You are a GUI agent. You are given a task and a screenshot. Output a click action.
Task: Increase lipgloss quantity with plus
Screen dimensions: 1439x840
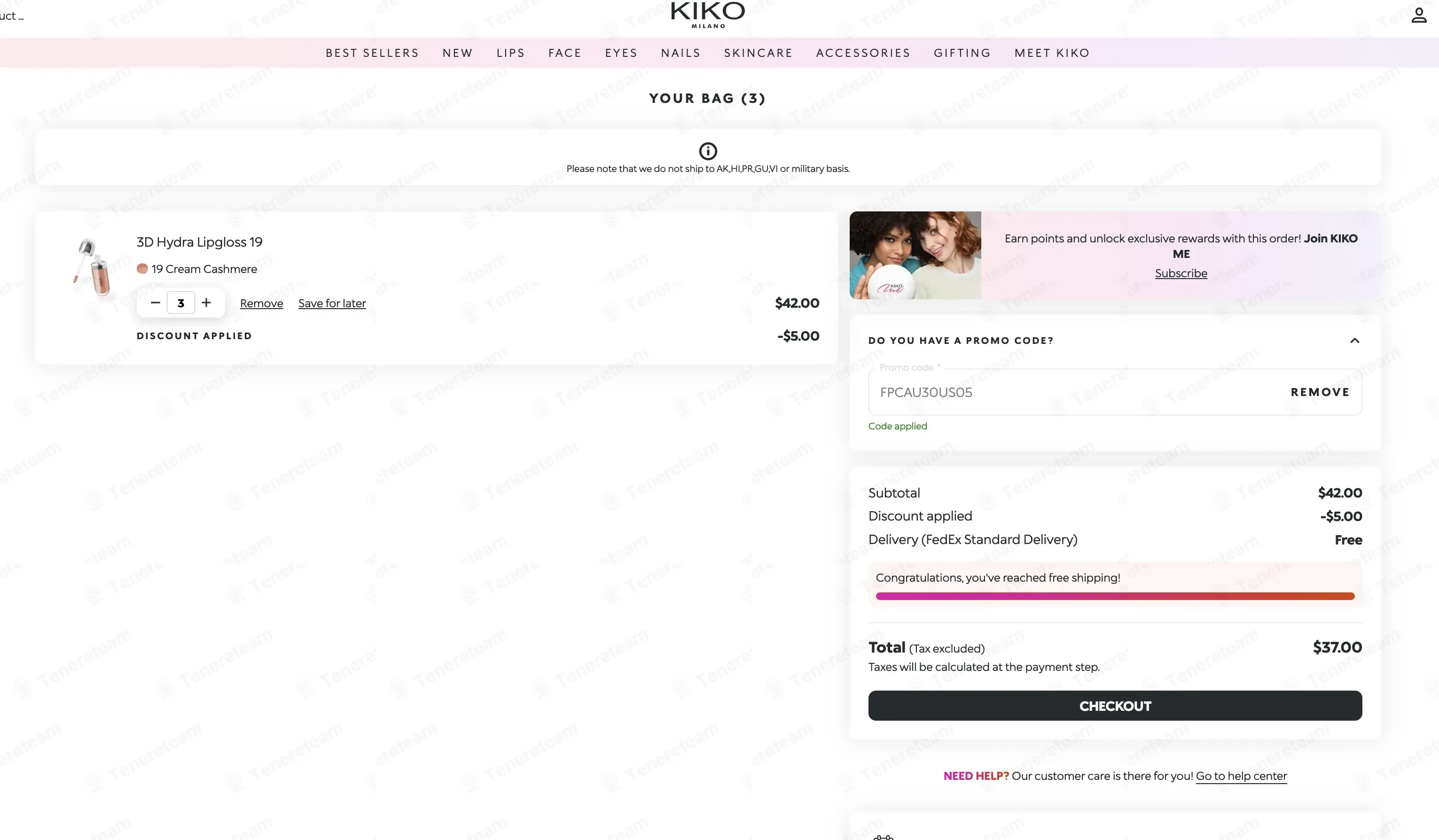click(x=206, y=303)
